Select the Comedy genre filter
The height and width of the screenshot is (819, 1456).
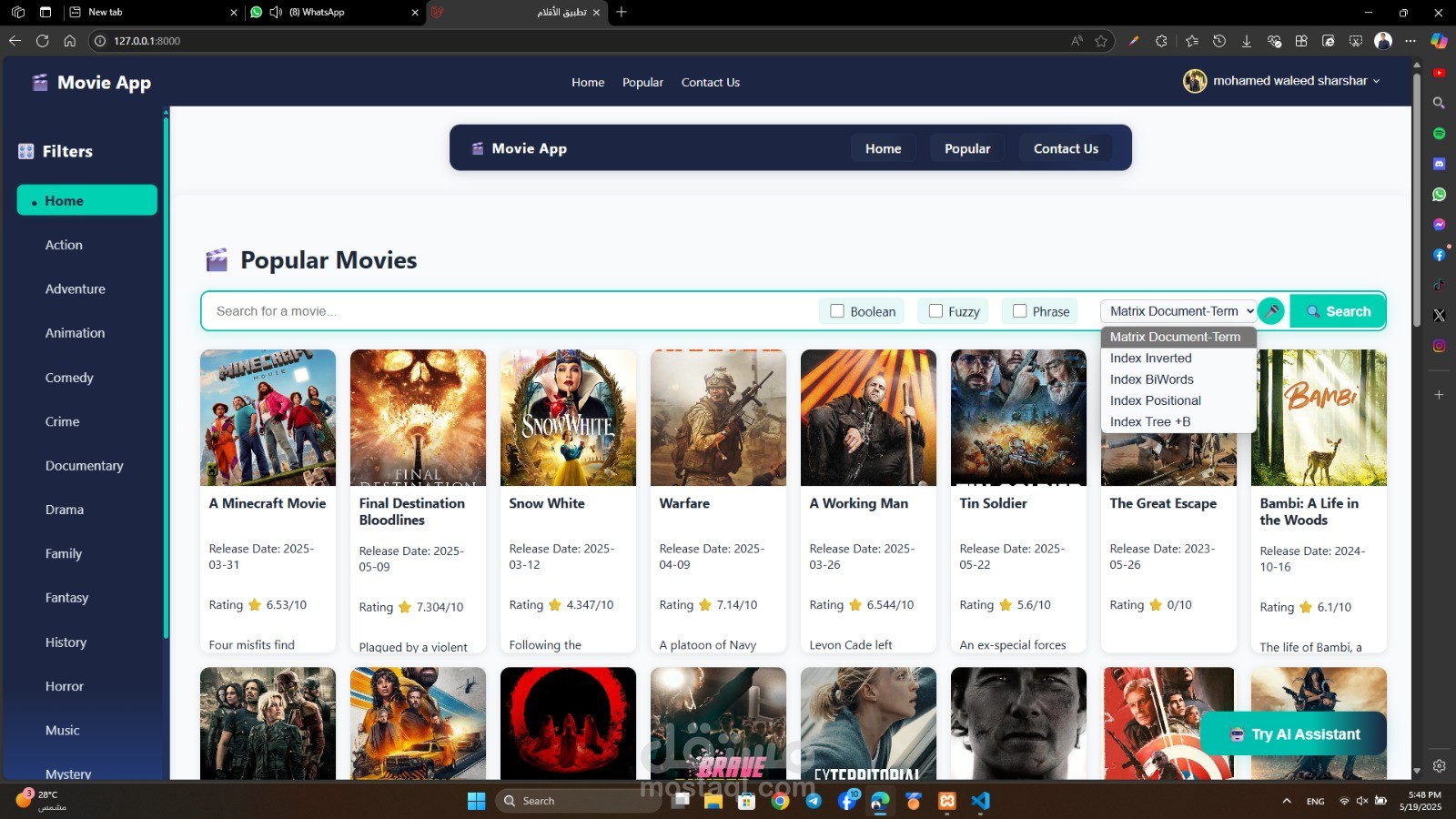(x=69, y=377)
